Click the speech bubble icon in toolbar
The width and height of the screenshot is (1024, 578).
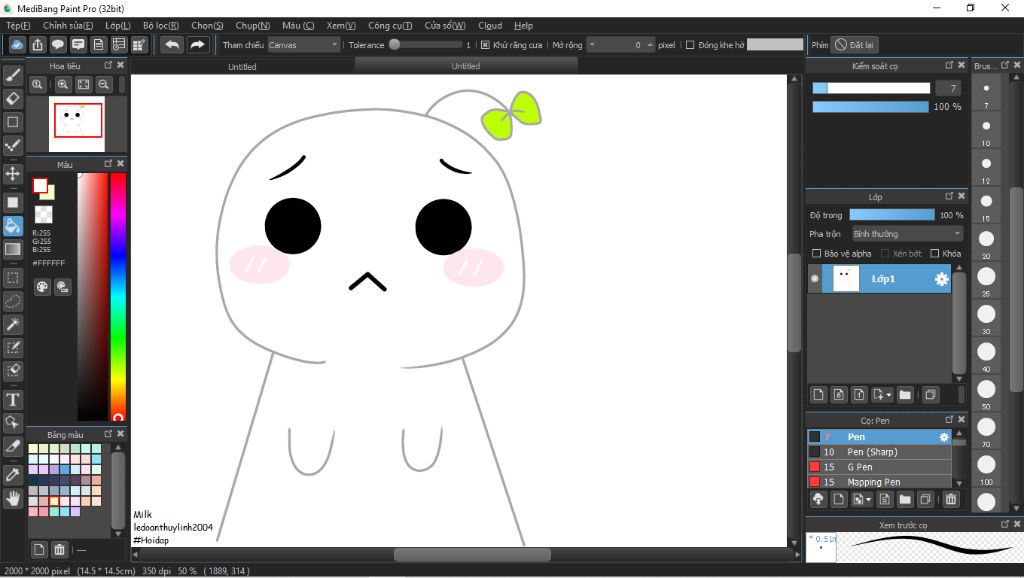(x=58, y=44)
